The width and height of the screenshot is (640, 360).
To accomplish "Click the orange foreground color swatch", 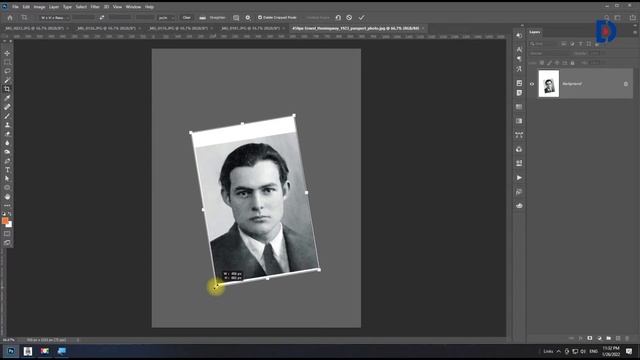I will coord(5,221).
